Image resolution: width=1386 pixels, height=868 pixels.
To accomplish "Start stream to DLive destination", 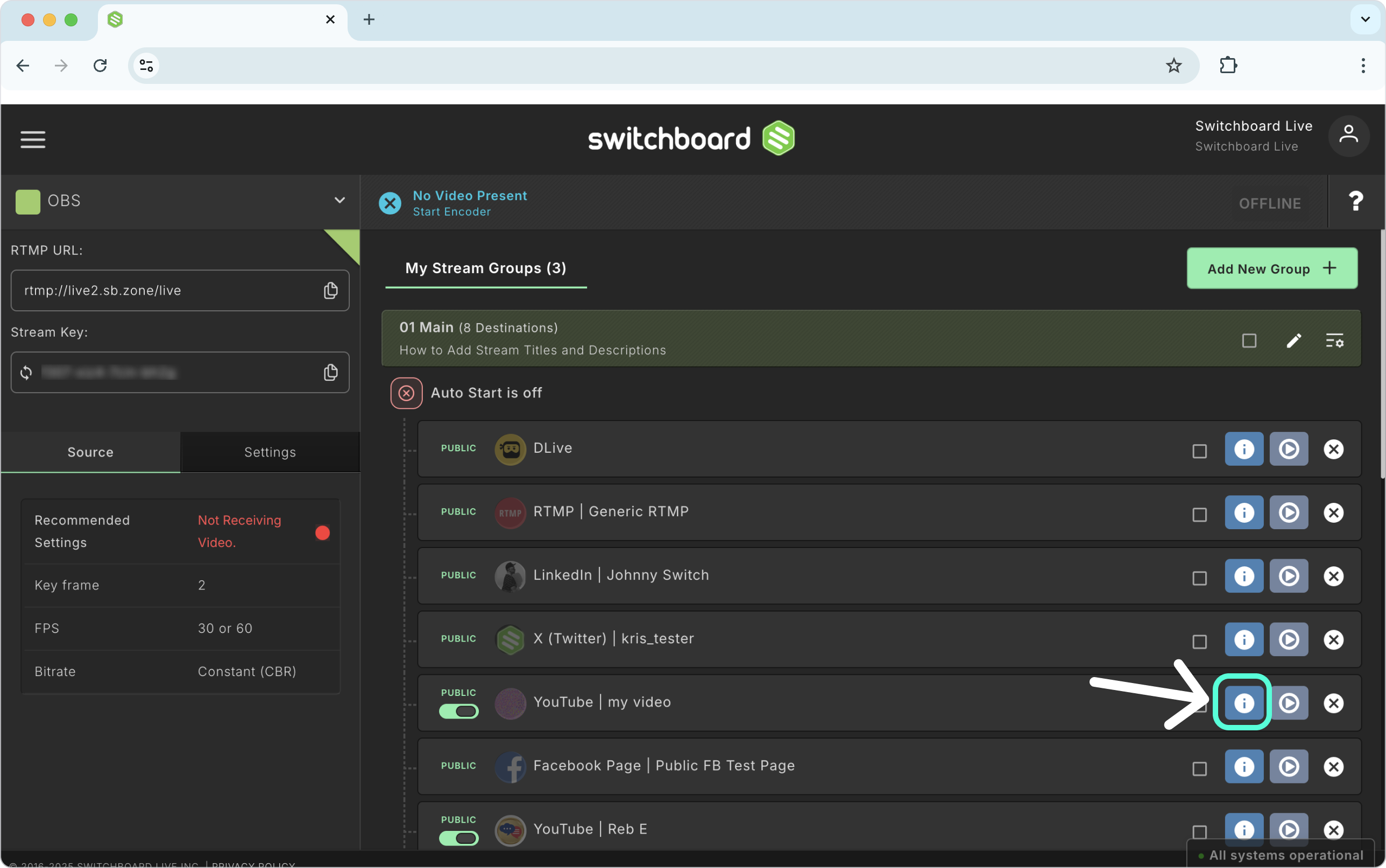I will pyautogui.click(x=1289, y=449).
